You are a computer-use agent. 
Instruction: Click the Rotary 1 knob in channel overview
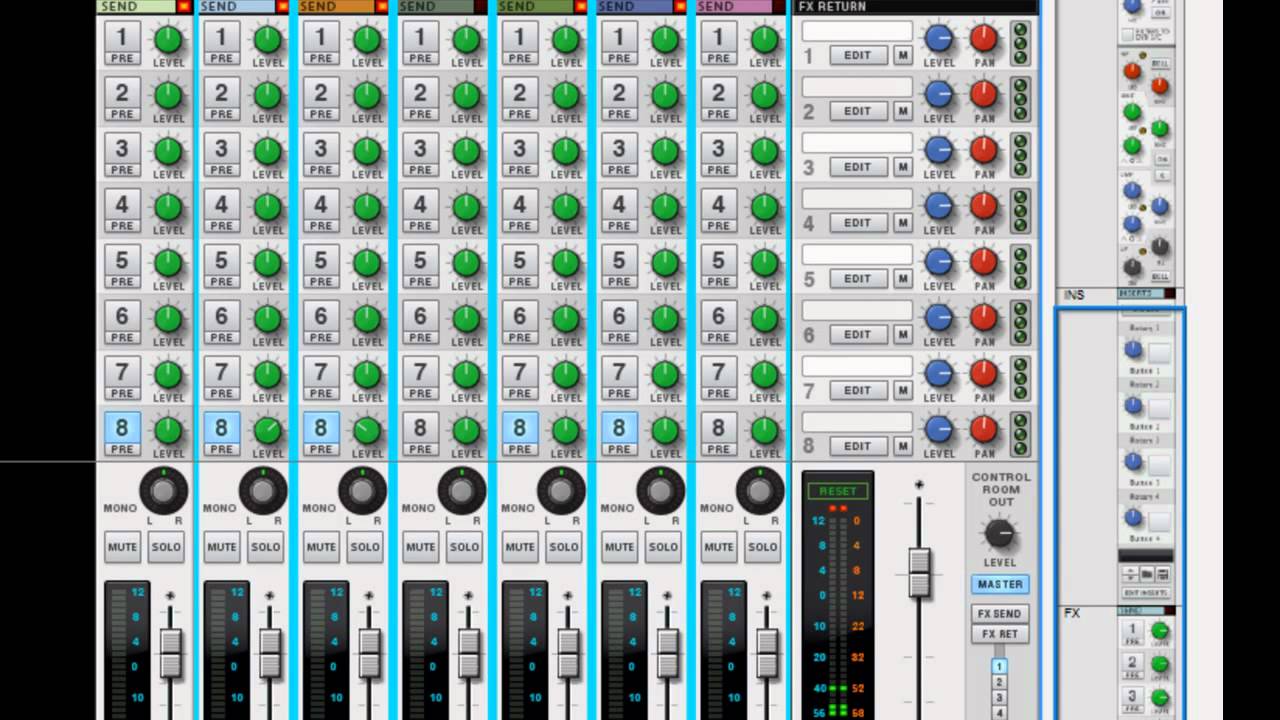[1133, 349]
